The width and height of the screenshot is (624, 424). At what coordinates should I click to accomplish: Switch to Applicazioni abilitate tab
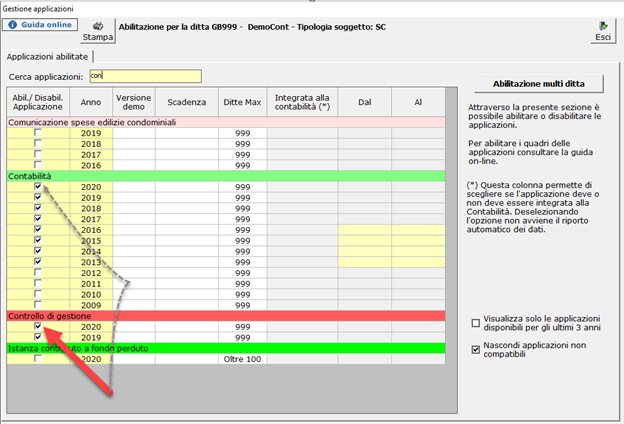(47, 57)
